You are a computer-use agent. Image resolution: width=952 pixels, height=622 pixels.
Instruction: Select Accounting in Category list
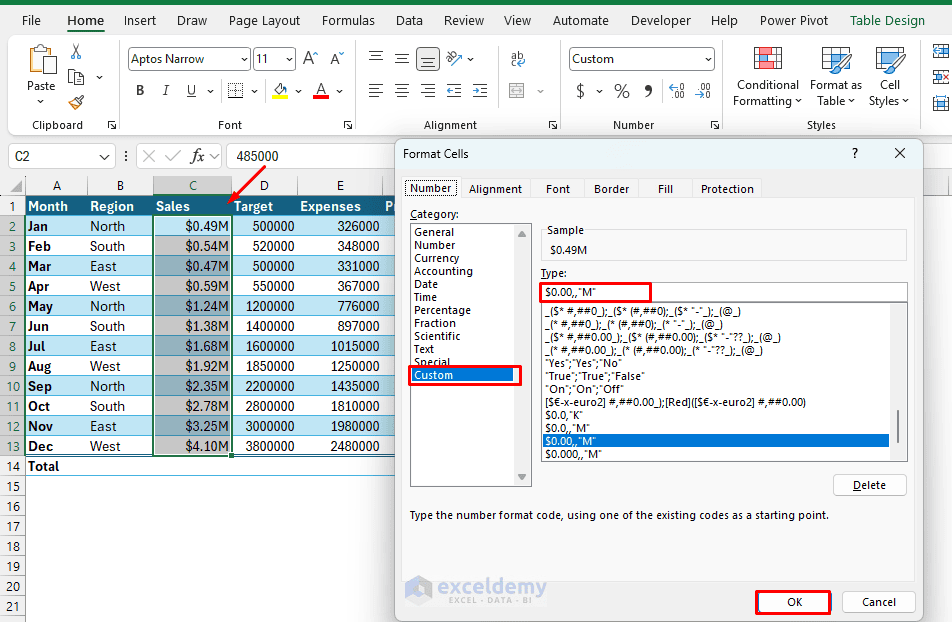pyautogui.click(x=443, y=272)
